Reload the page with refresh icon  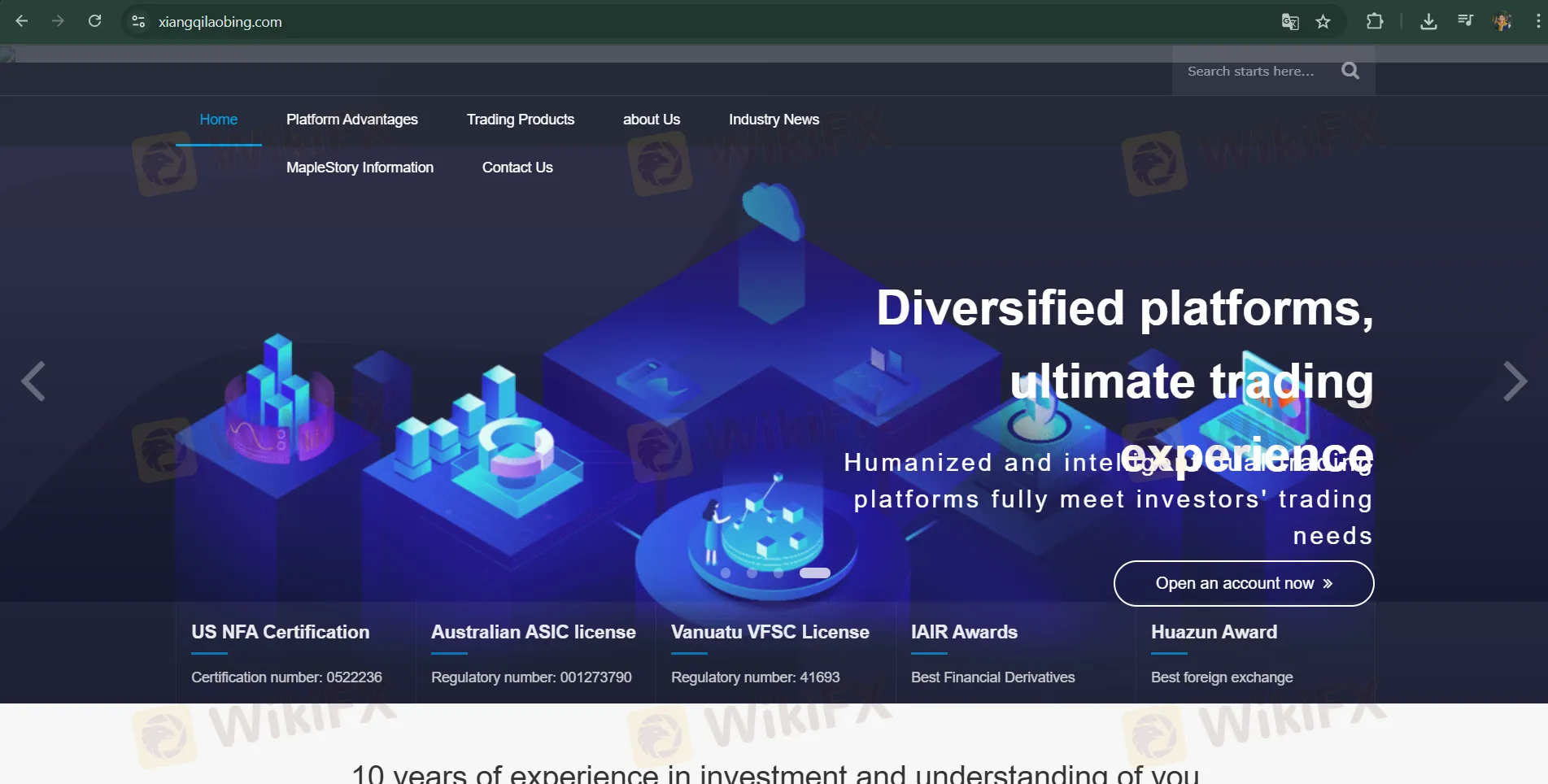pyautogui.click(x=95, y=21)
